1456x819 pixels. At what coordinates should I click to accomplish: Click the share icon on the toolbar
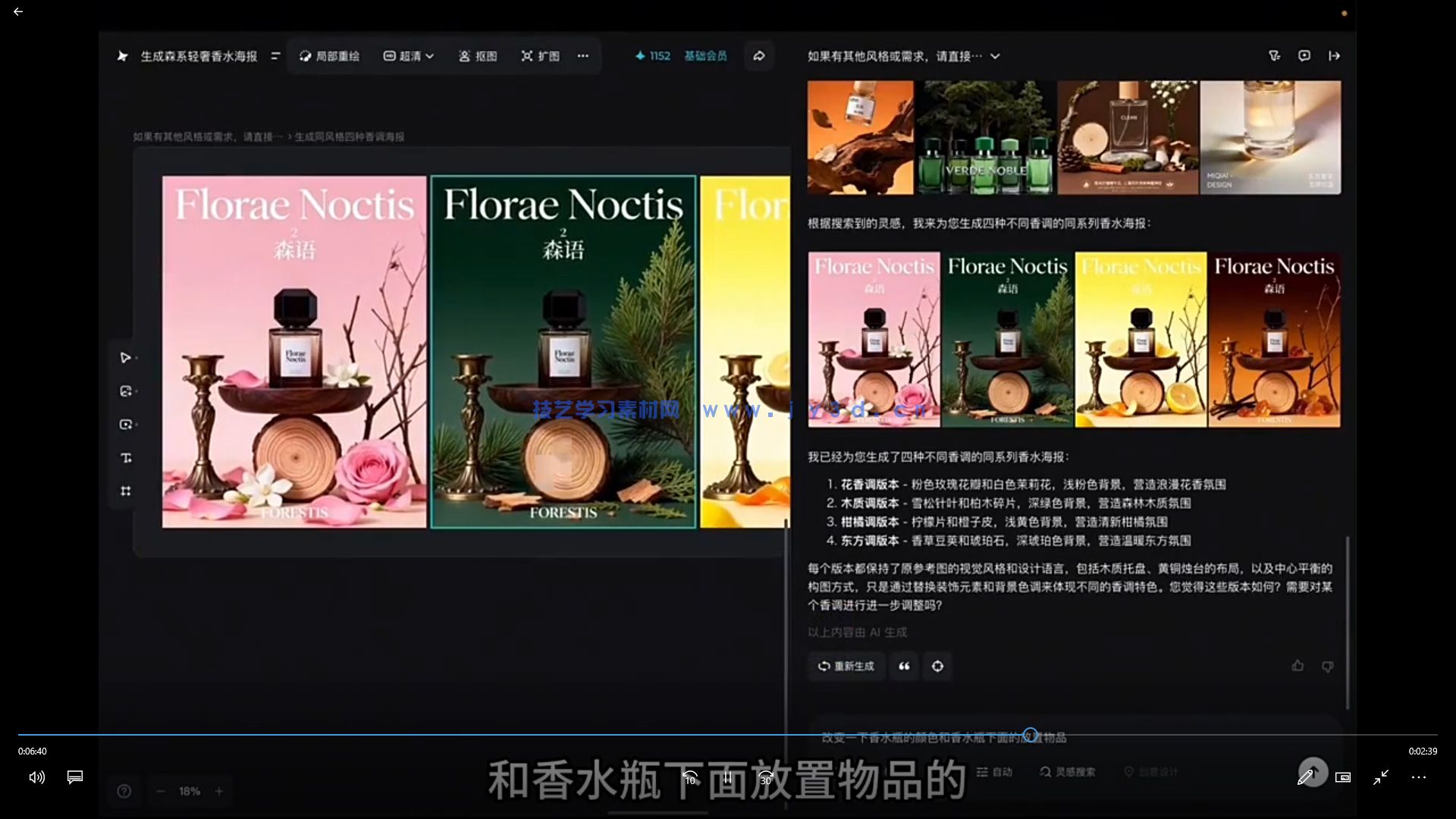[x=759, y=55]
